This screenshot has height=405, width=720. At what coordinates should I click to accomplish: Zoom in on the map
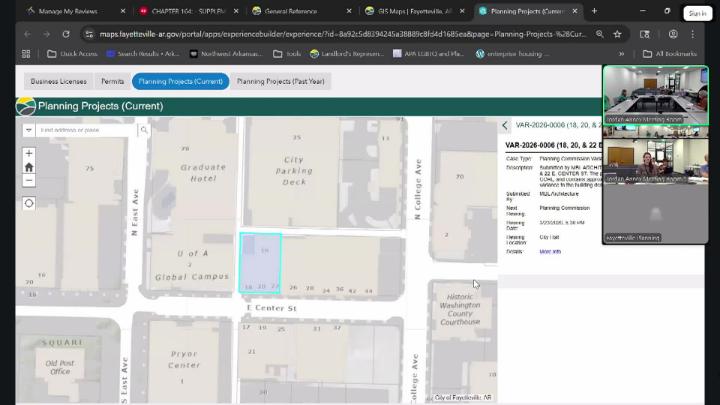click(29, 154)
